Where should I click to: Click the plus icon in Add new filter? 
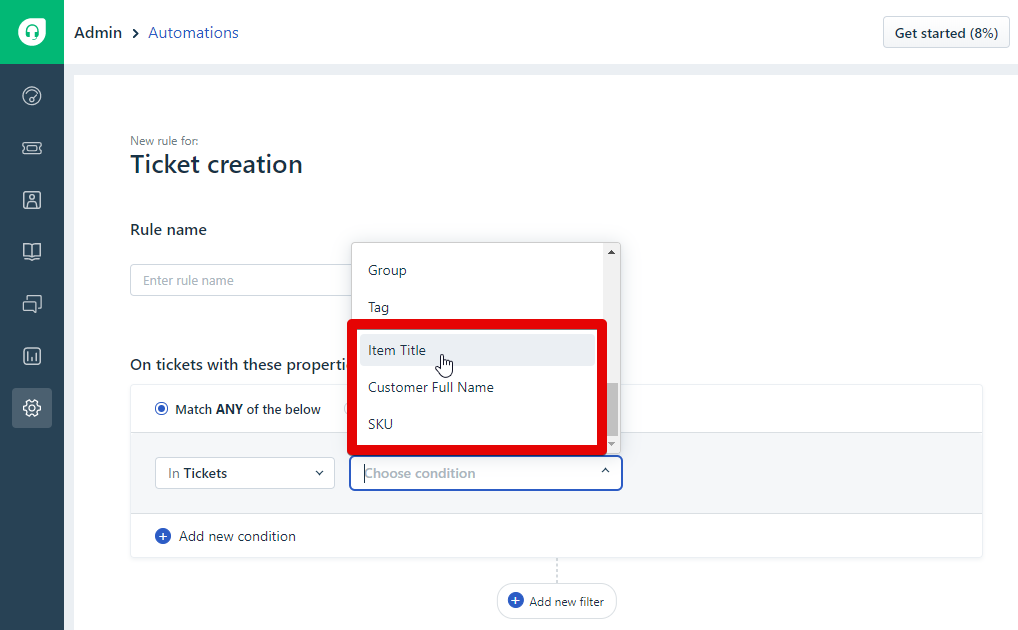515,601
